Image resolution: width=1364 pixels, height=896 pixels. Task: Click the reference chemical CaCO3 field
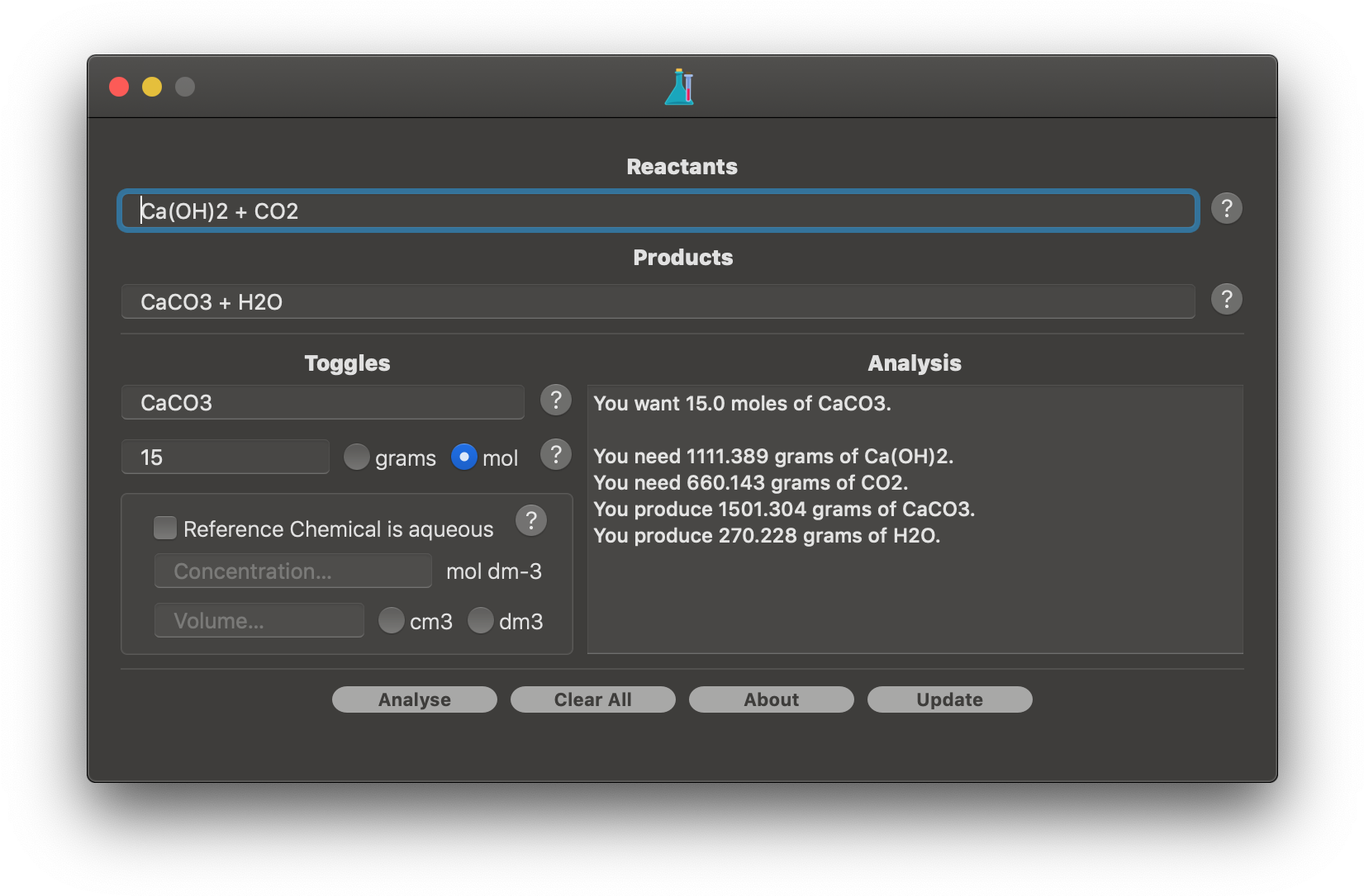(322, 403)
